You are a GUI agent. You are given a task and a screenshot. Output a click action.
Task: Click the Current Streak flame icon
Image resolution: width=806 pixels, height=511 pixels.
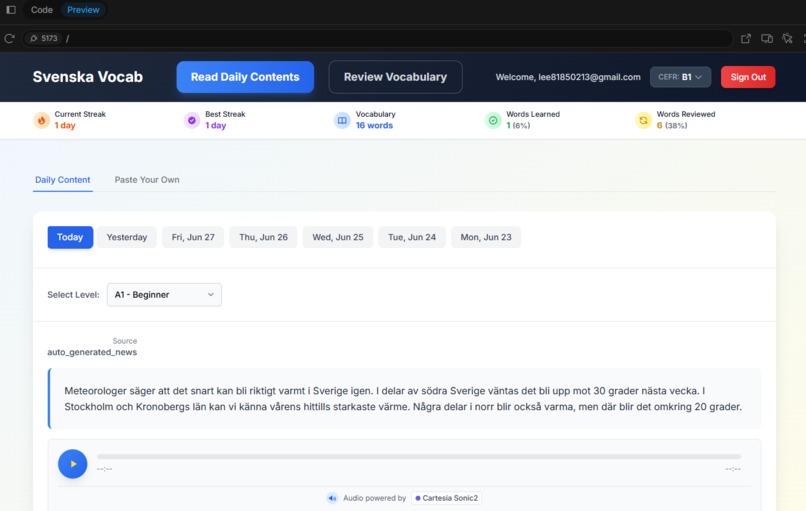pos(42,120)
